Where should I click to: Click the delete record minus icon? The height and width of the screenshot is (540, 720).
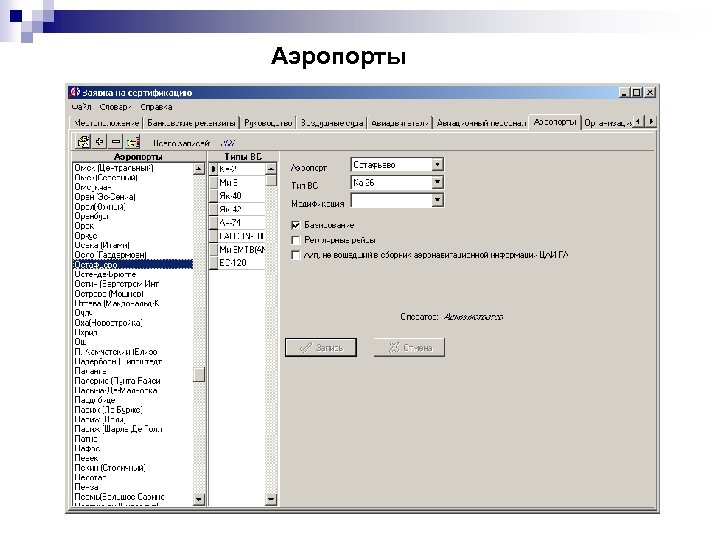coord(116,142)
